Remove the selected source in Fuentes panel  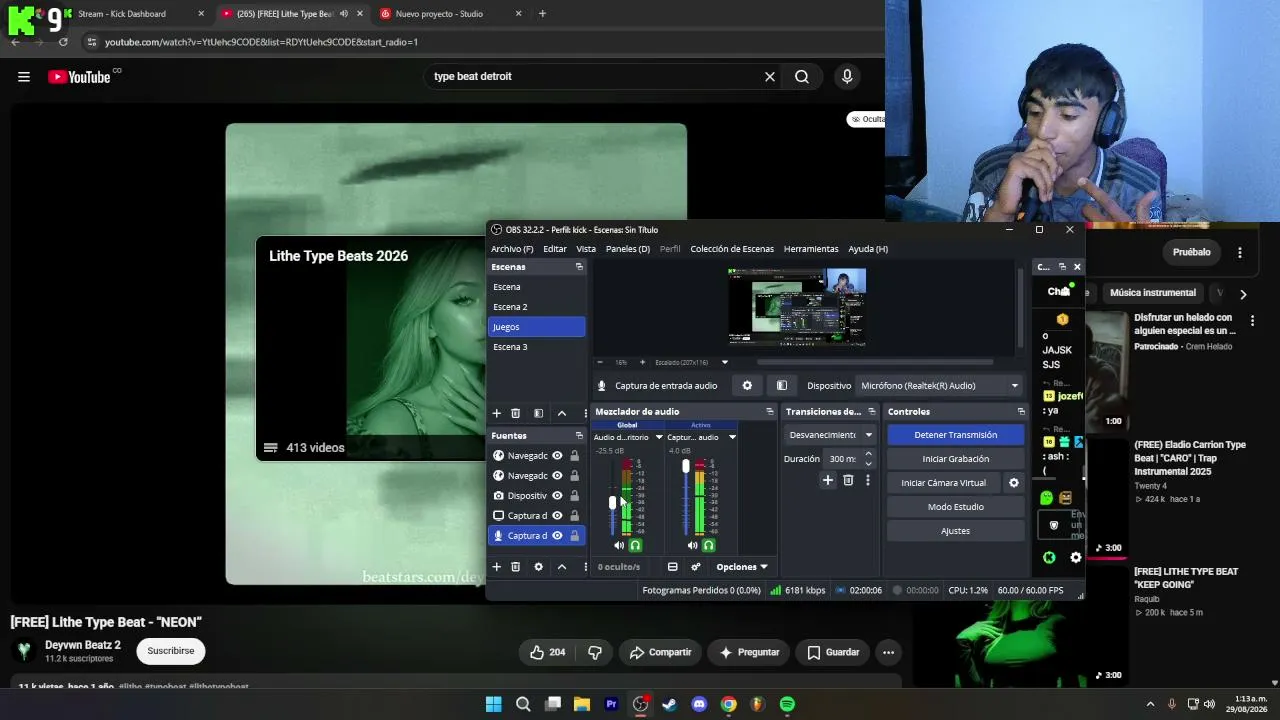pyautogui.click(x=516, y=567)
